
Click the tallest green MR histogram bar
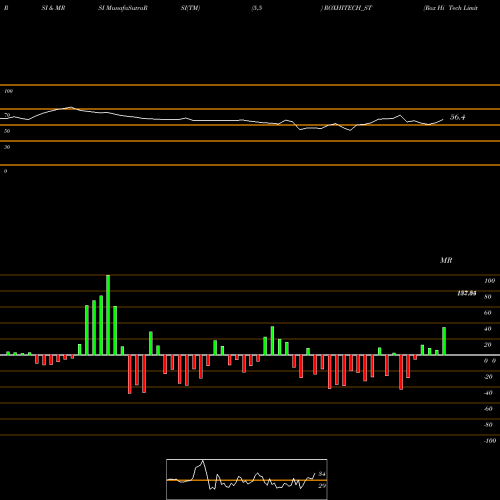click(108, 315)
